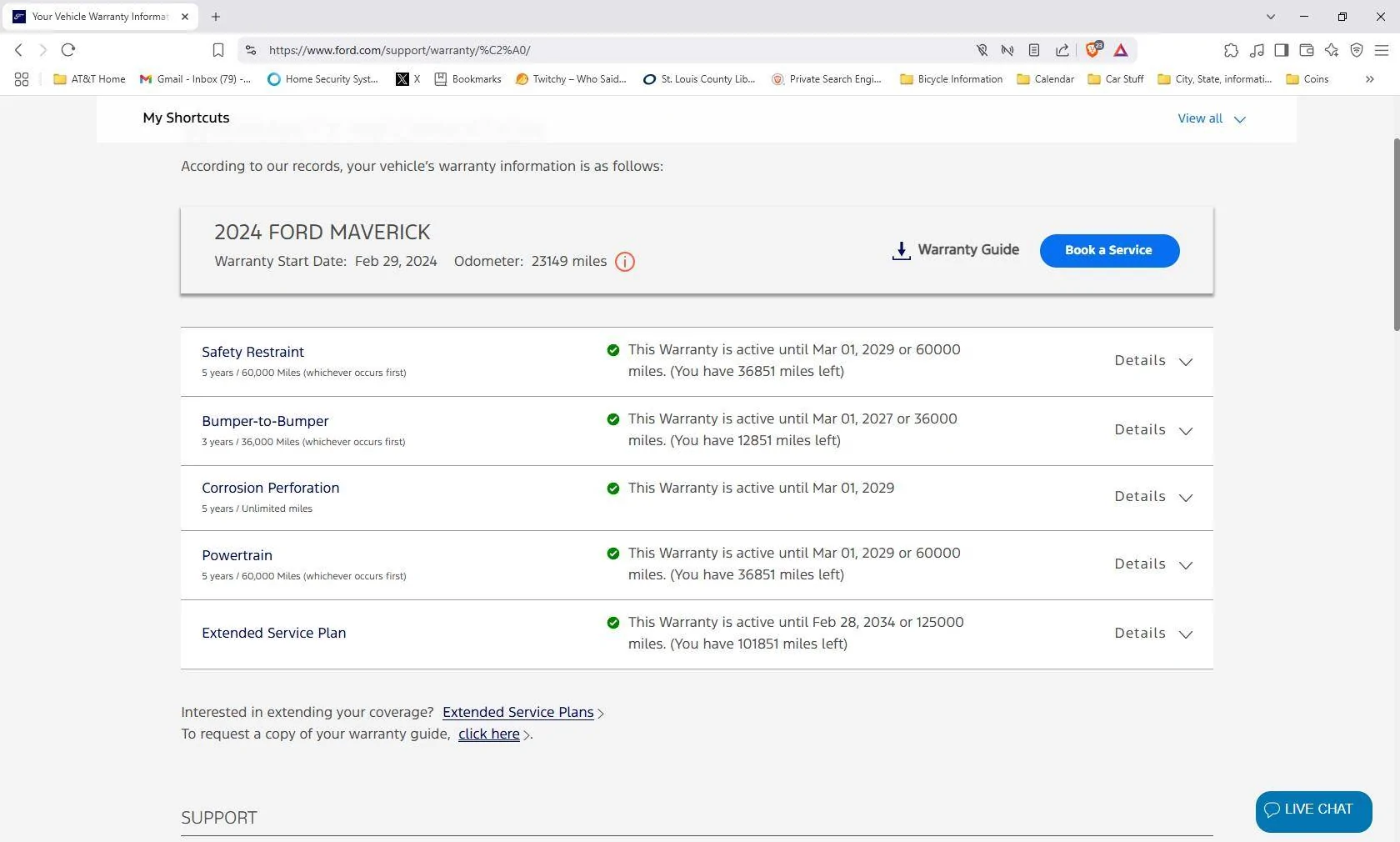Open the tab search dropdown arrow

coord(1270,17)
